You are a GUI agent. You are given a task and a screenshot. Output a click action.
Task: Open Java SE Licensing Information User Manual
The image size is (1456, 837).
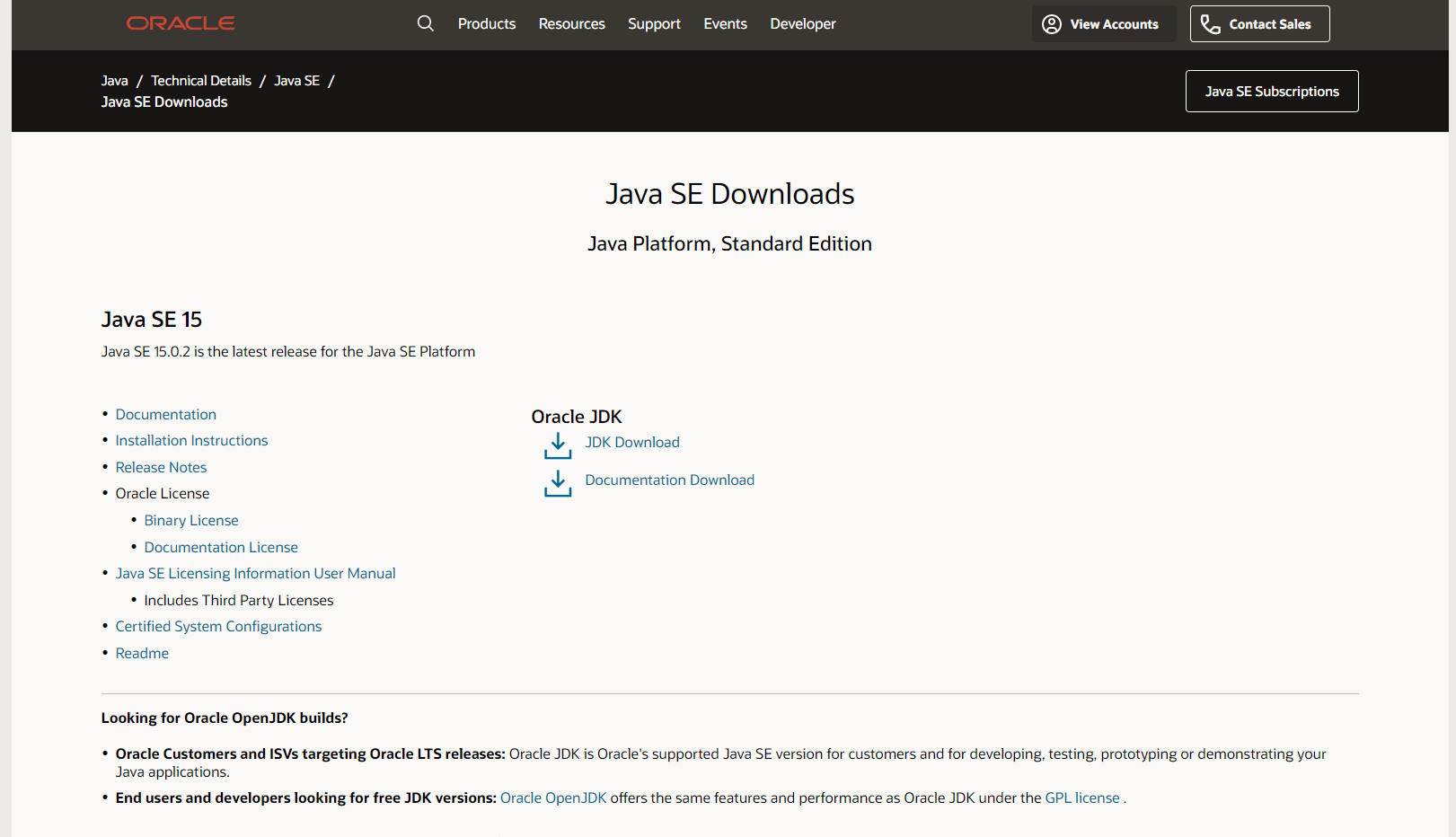coord(256,573)
